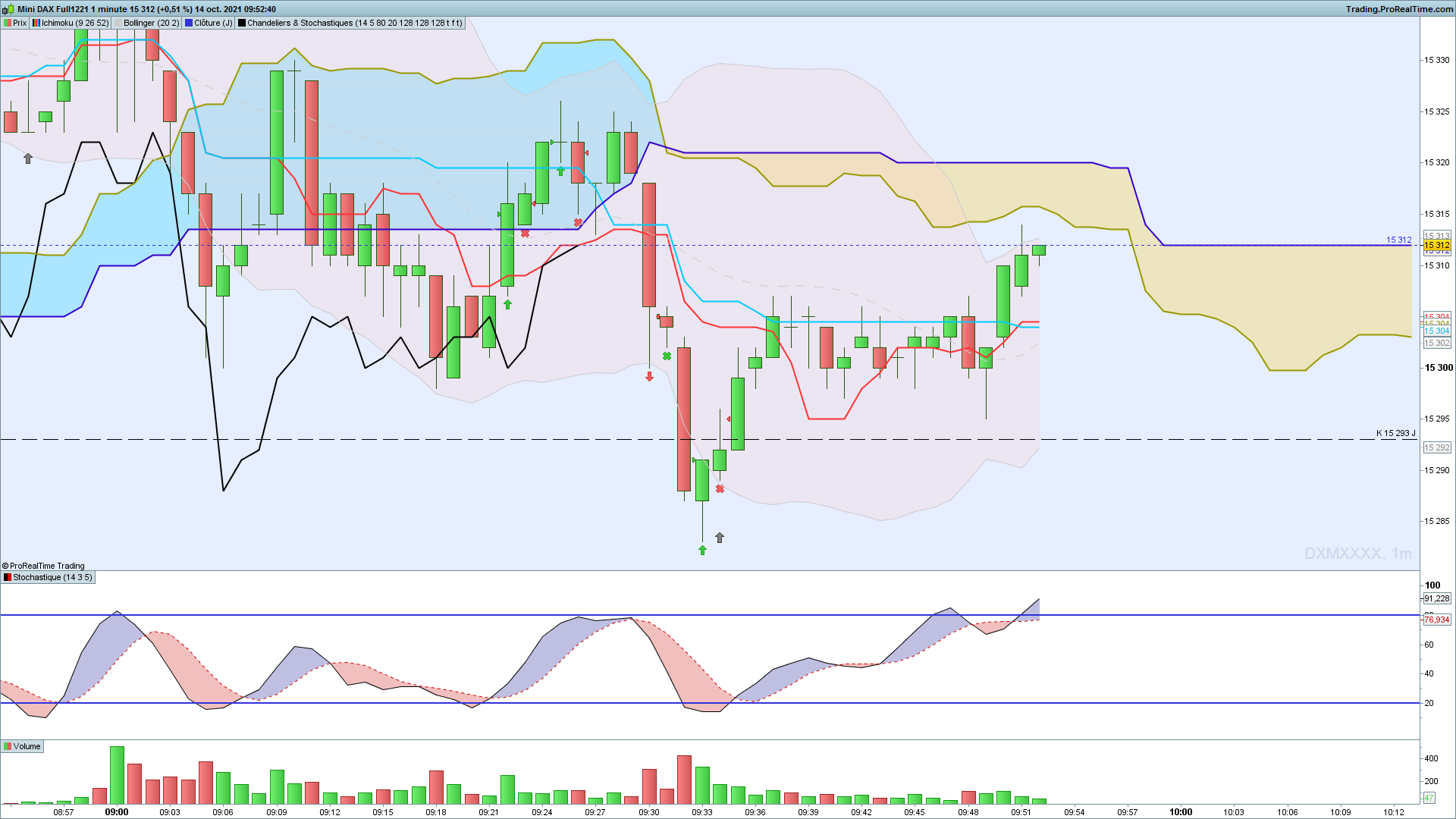Screen dimensions: 1456x819
Task: Click the blue 15 312 line label
Action: pyautogui.click(x=1399, y=240)
